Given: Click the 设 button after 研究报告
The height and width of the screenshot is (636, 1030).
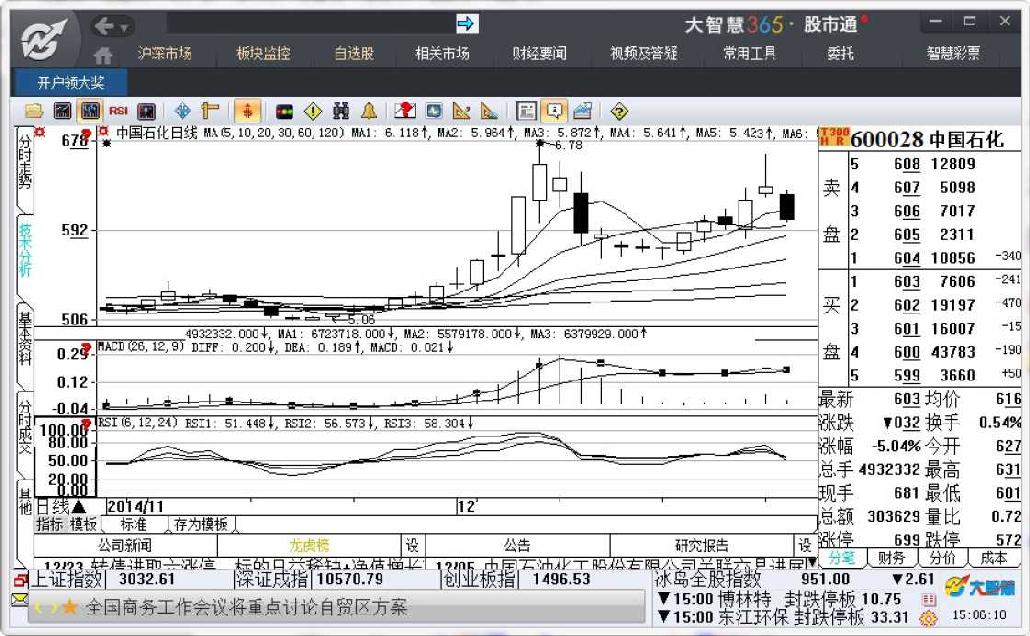Looking at the screenshot, I should [x=805, y=545].
